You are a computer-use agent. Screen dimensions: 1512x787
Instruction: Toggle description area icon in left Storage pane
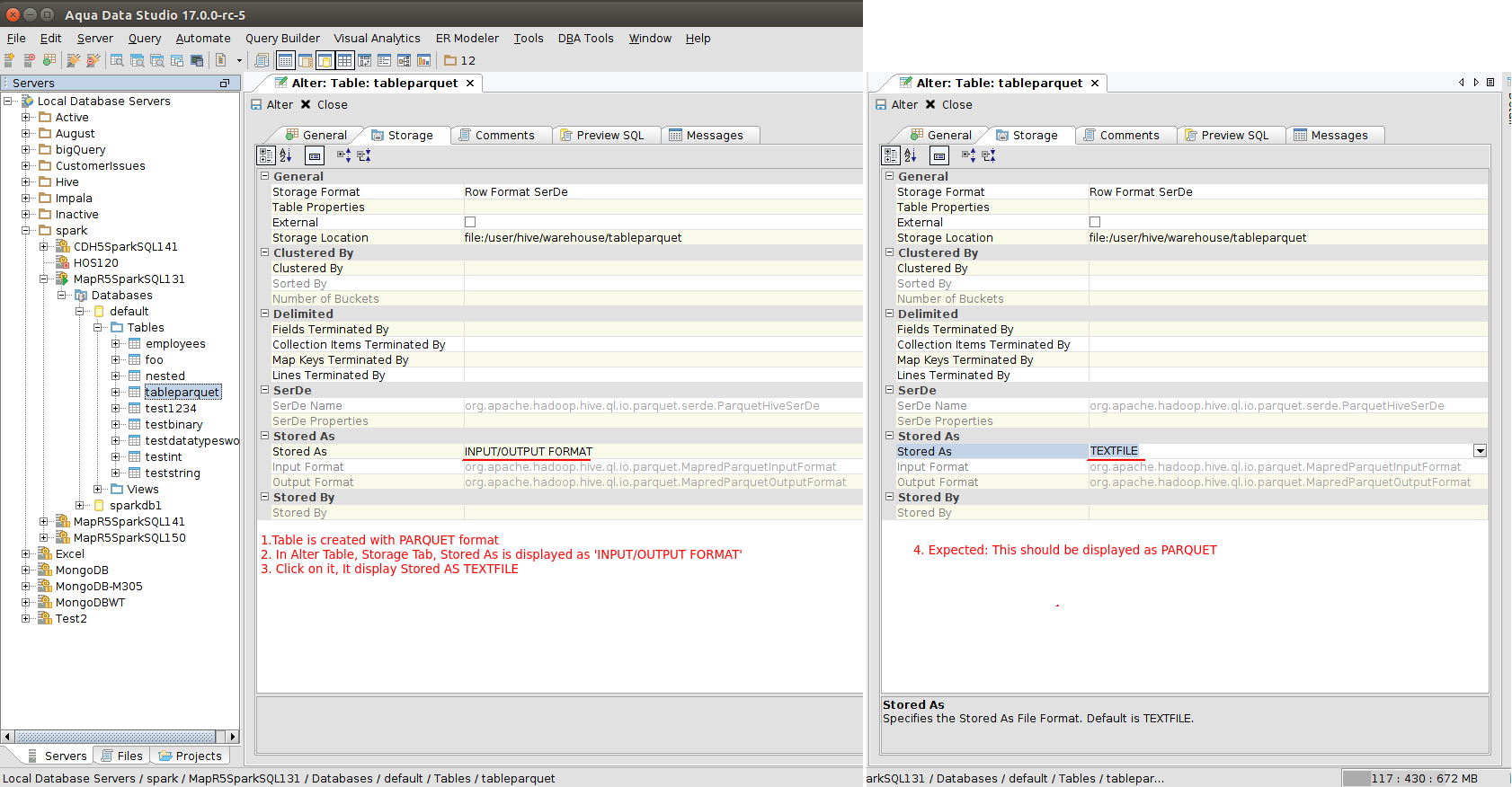(314, 155)
